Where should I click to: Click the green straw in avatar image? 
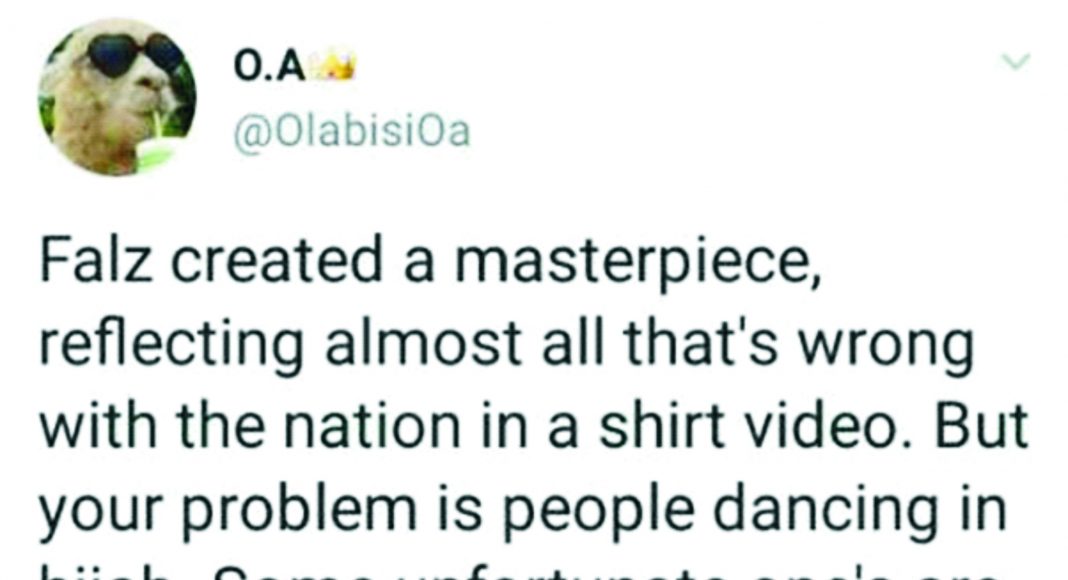click(x=157, y=138)
